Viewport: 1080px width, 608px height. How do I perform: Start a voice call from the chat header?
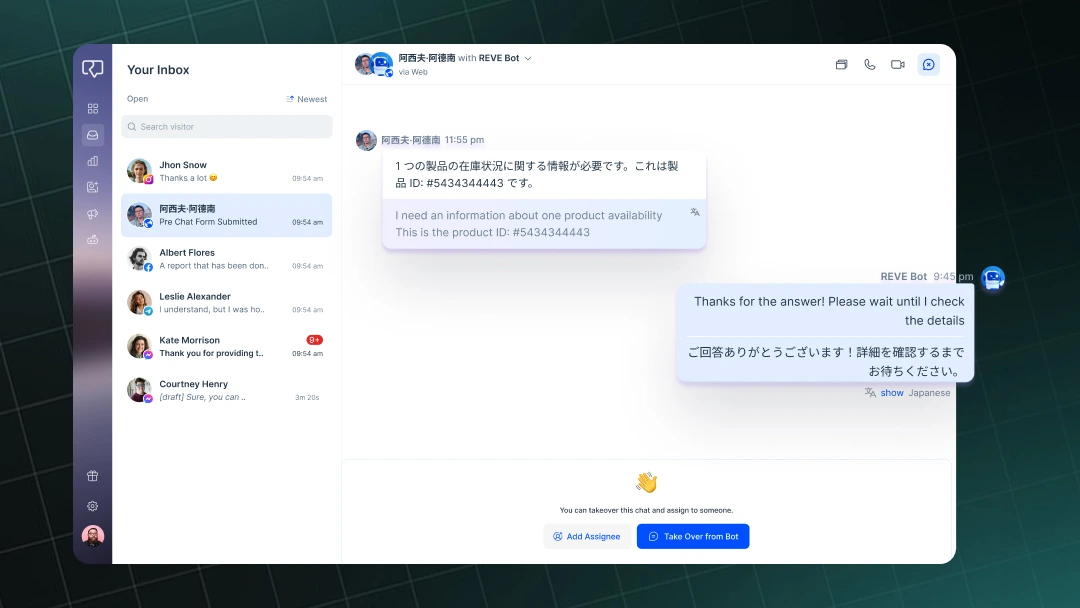click(869, 64)
